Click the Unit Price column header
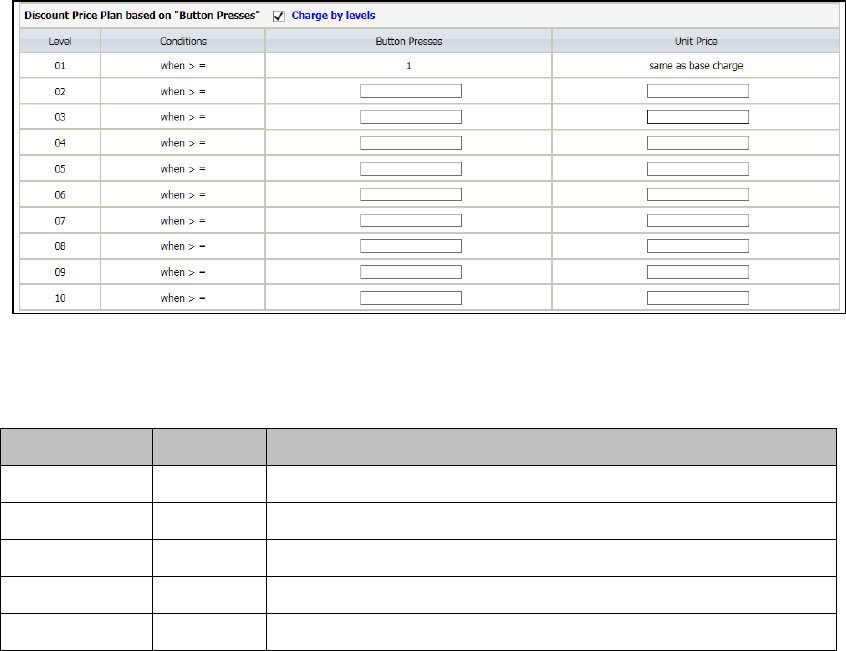 [x=696, y=41]
